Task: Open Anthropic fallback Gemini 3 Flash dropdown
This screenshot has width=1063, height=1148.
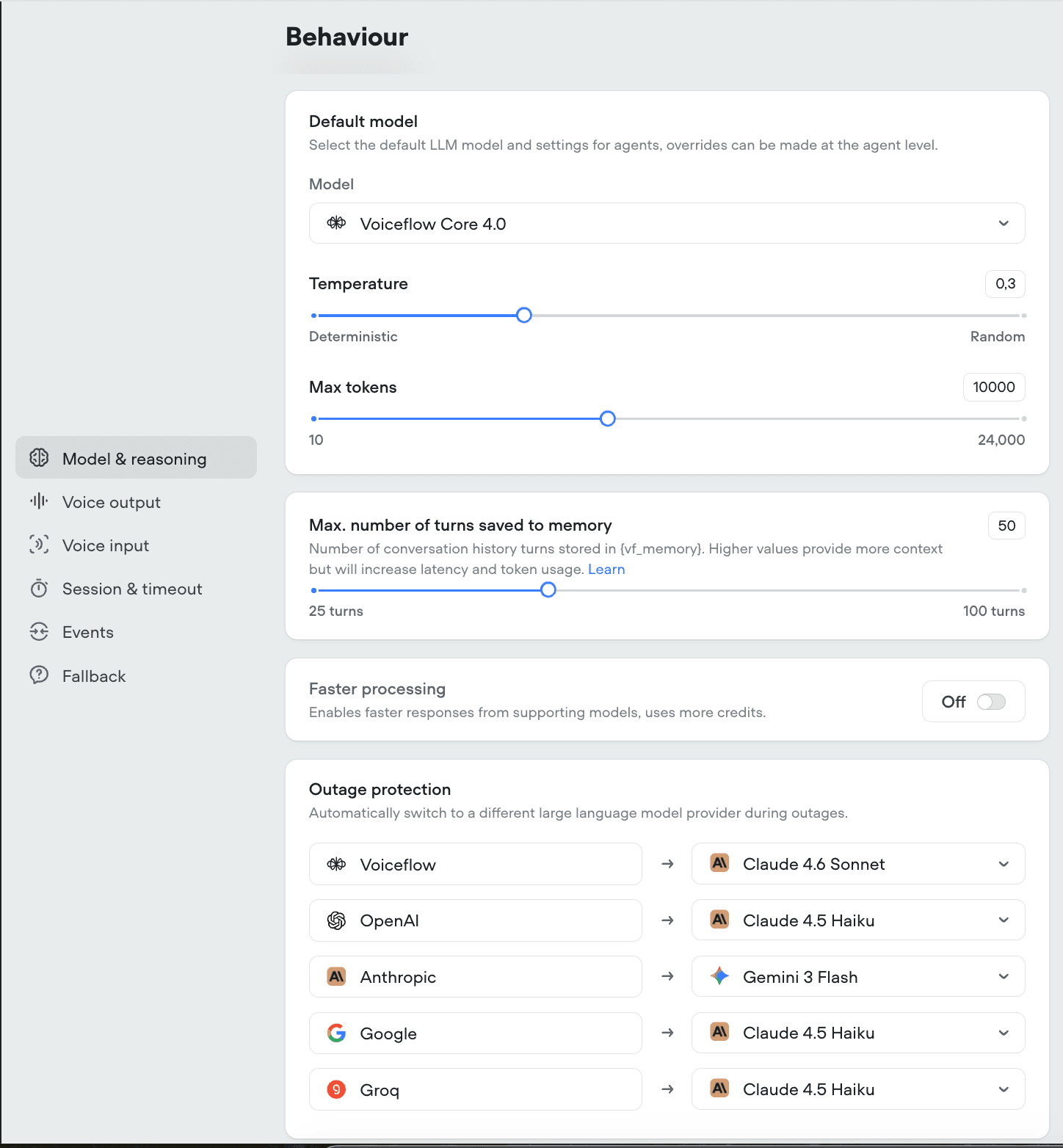Action: pyautogui.click(x=858, y=976)
